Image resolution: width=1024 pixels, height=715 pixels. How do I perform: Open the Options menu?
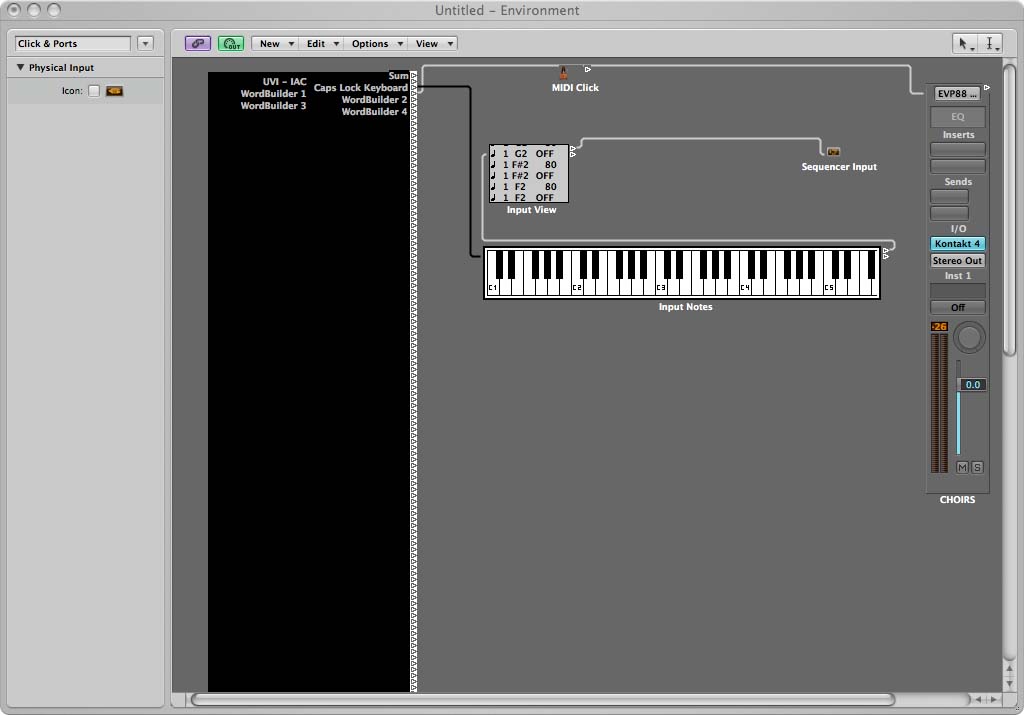(x=376, y=44)
